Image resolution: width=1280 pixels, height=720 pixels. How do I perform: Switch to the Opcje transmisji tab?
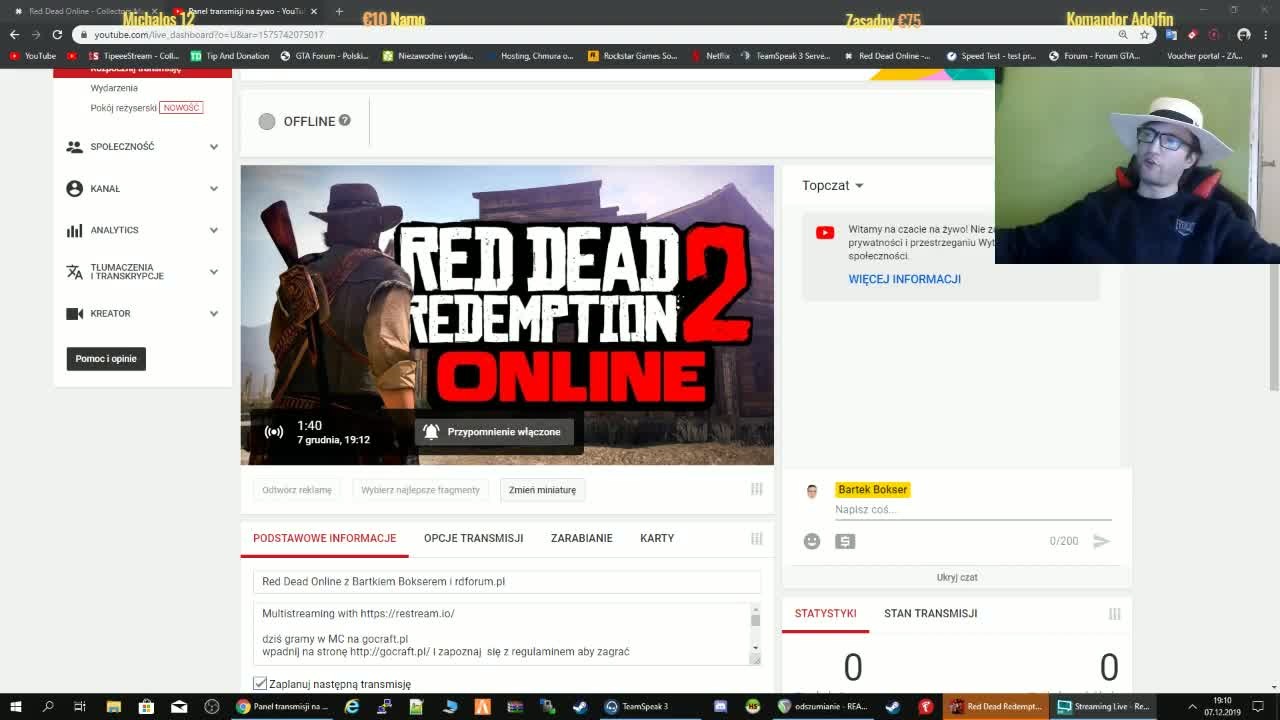(x=473, y=538)
